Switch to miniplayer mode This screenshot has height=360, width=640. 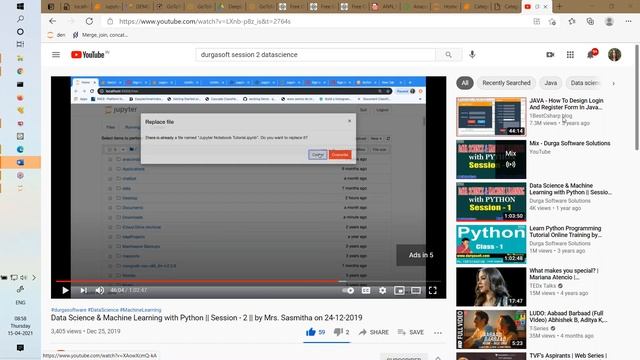(x=399, y=290)
